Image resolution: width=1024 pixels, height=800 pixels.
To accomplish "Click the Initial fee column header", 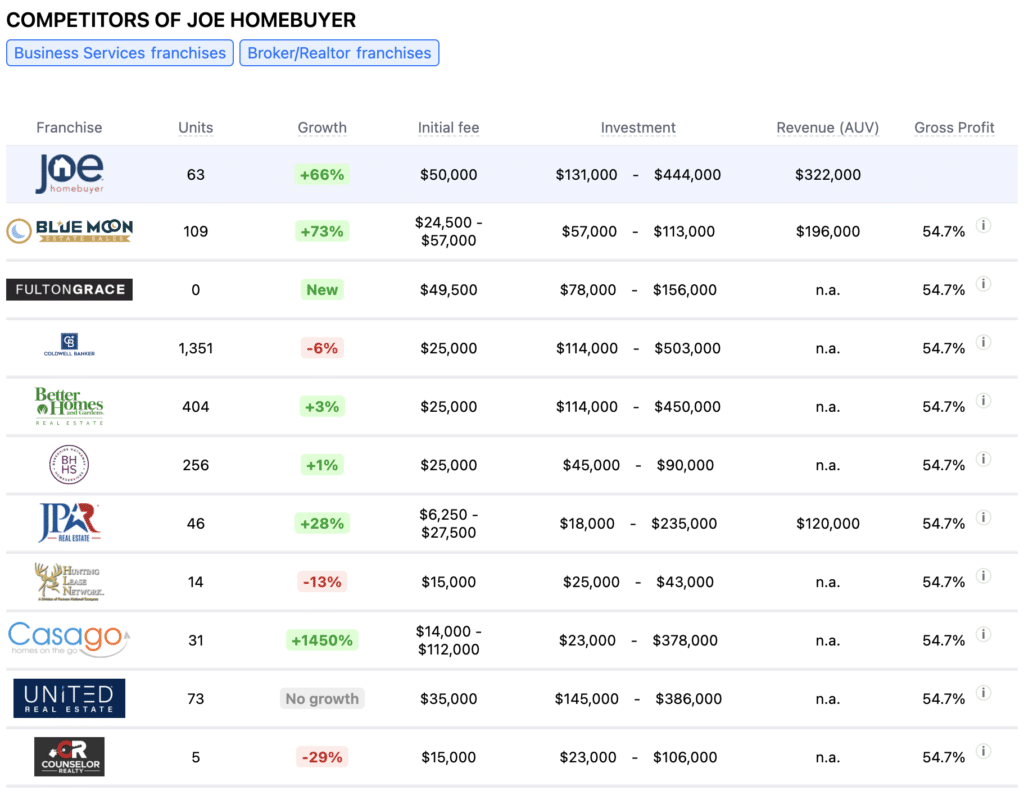I will pyautogui.click(x=449, y=127).
